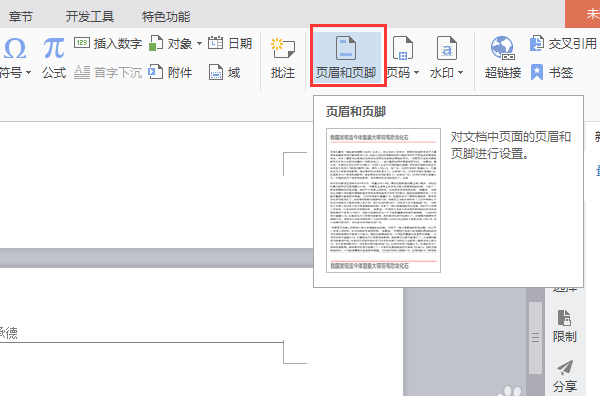Click the Omega symbol icon
This screenshot has width=600, height=396.
[15, 49]
